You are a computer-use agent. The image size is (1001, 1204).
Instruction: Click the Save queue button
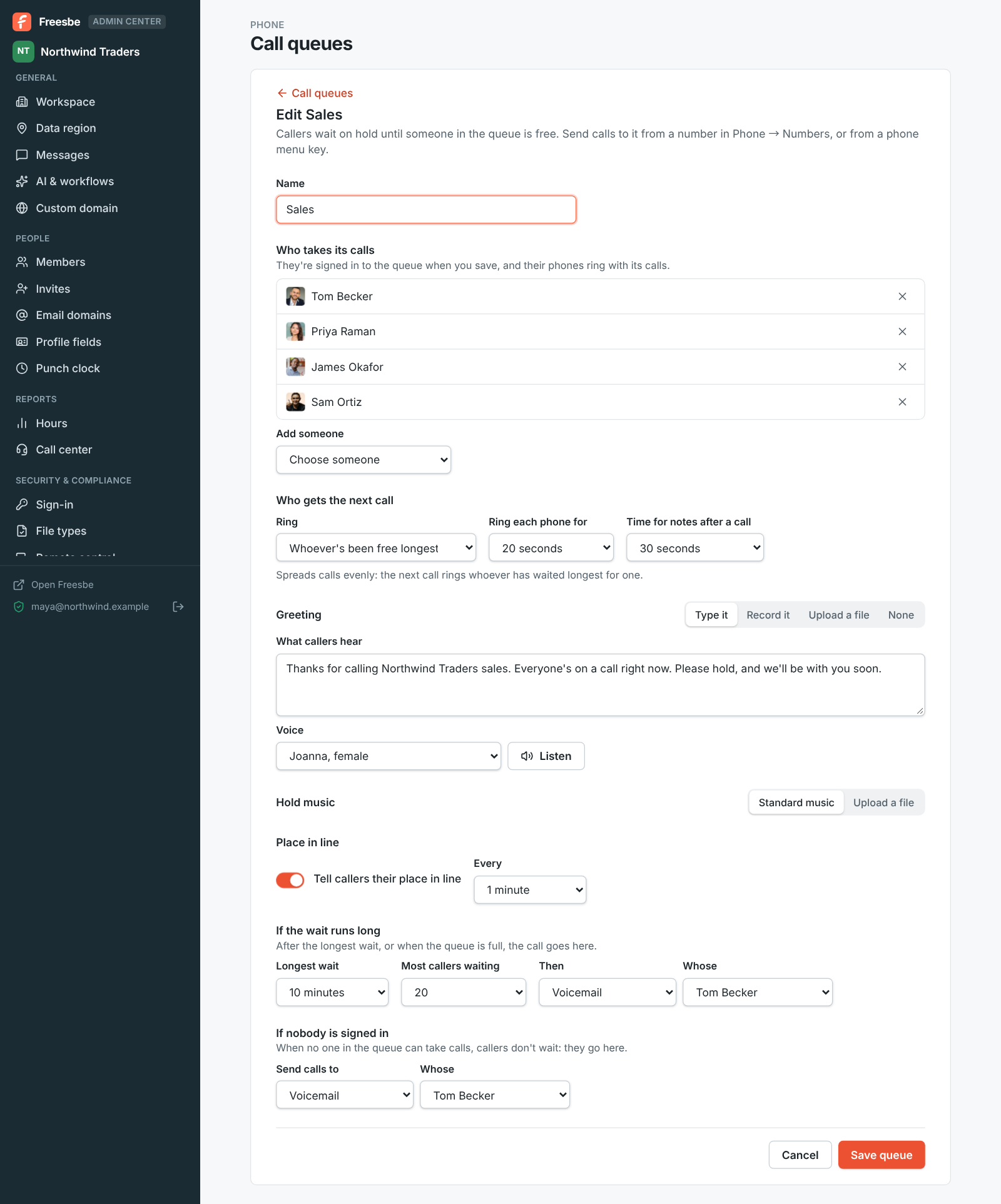pos(882,1155)
